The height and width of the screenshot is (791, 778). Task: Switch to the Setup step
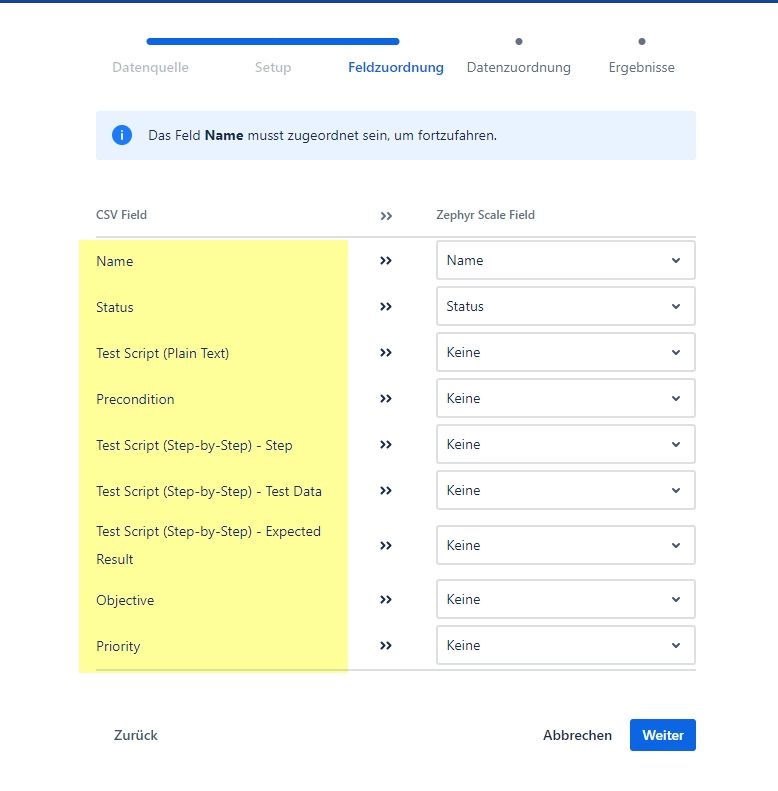[273, 68]
